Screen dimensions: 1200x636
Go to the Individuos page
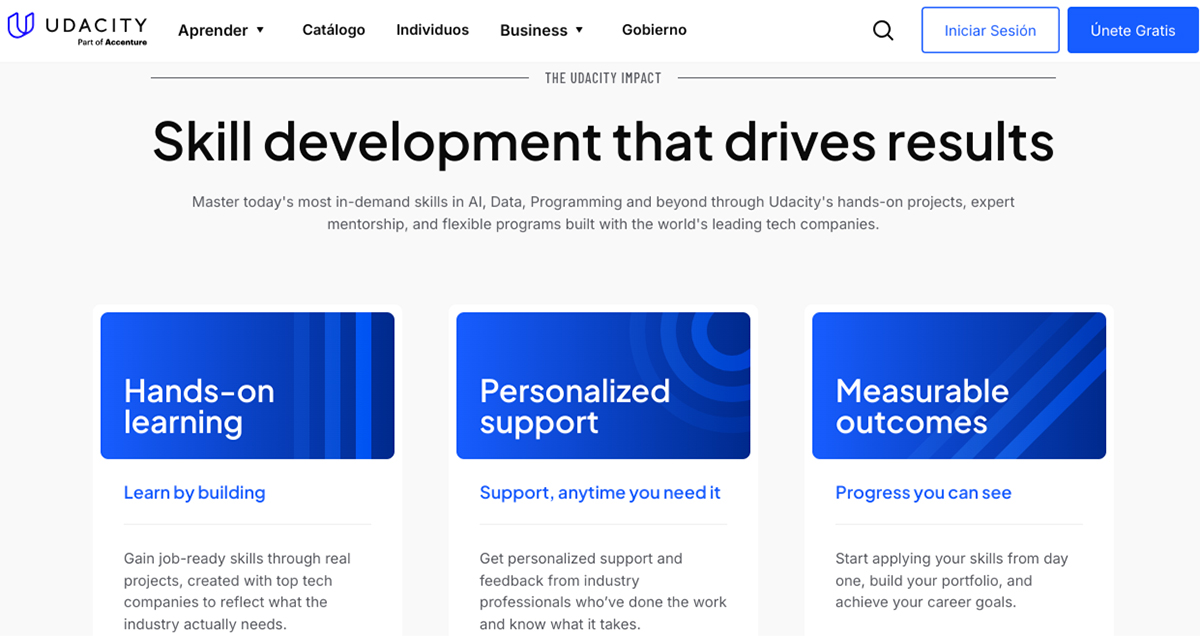click(x=432, y=30)
